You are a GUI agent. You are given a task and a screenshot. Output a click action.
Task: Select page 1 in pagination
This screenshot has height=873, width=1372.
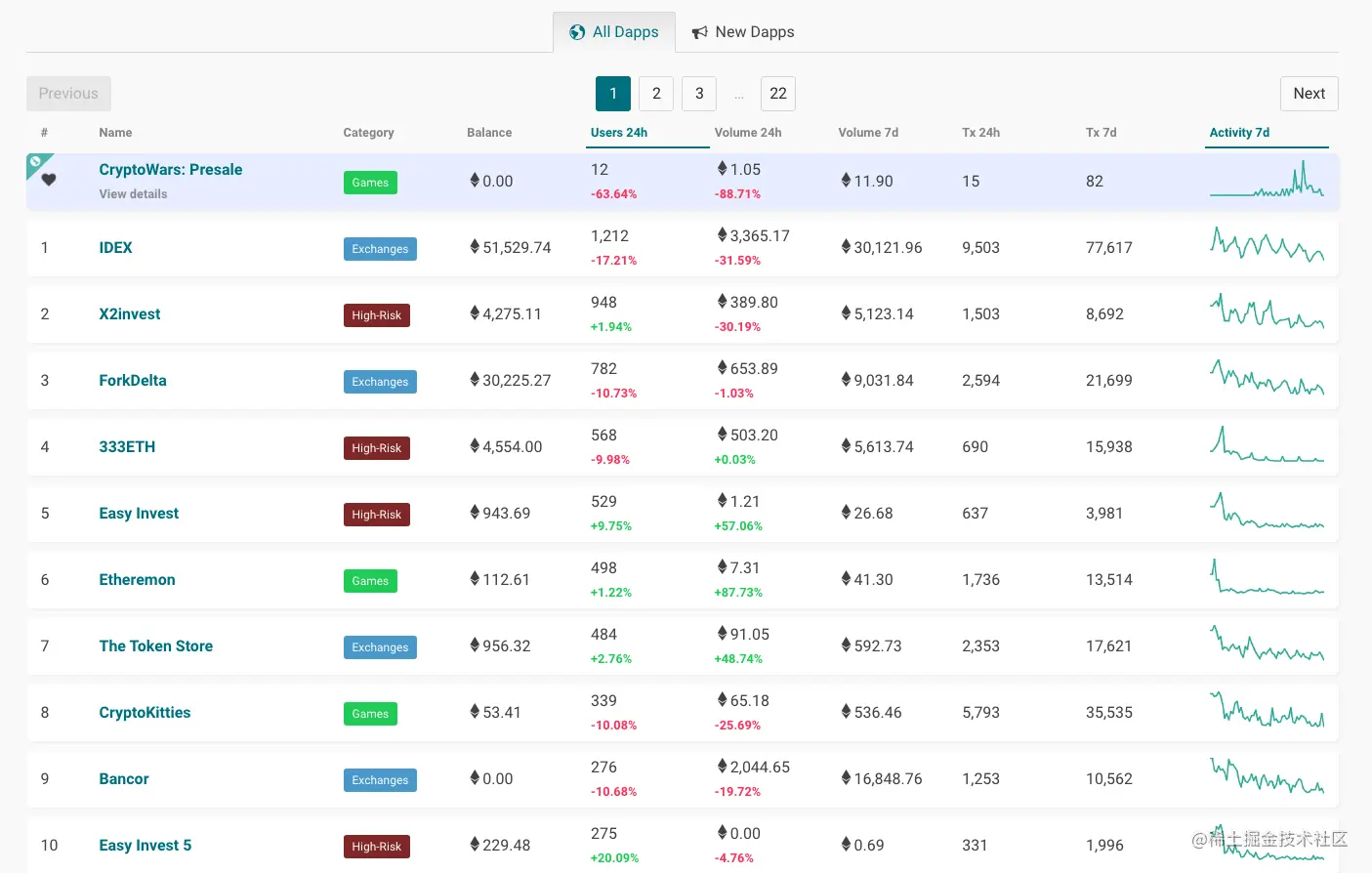[613, 94]
